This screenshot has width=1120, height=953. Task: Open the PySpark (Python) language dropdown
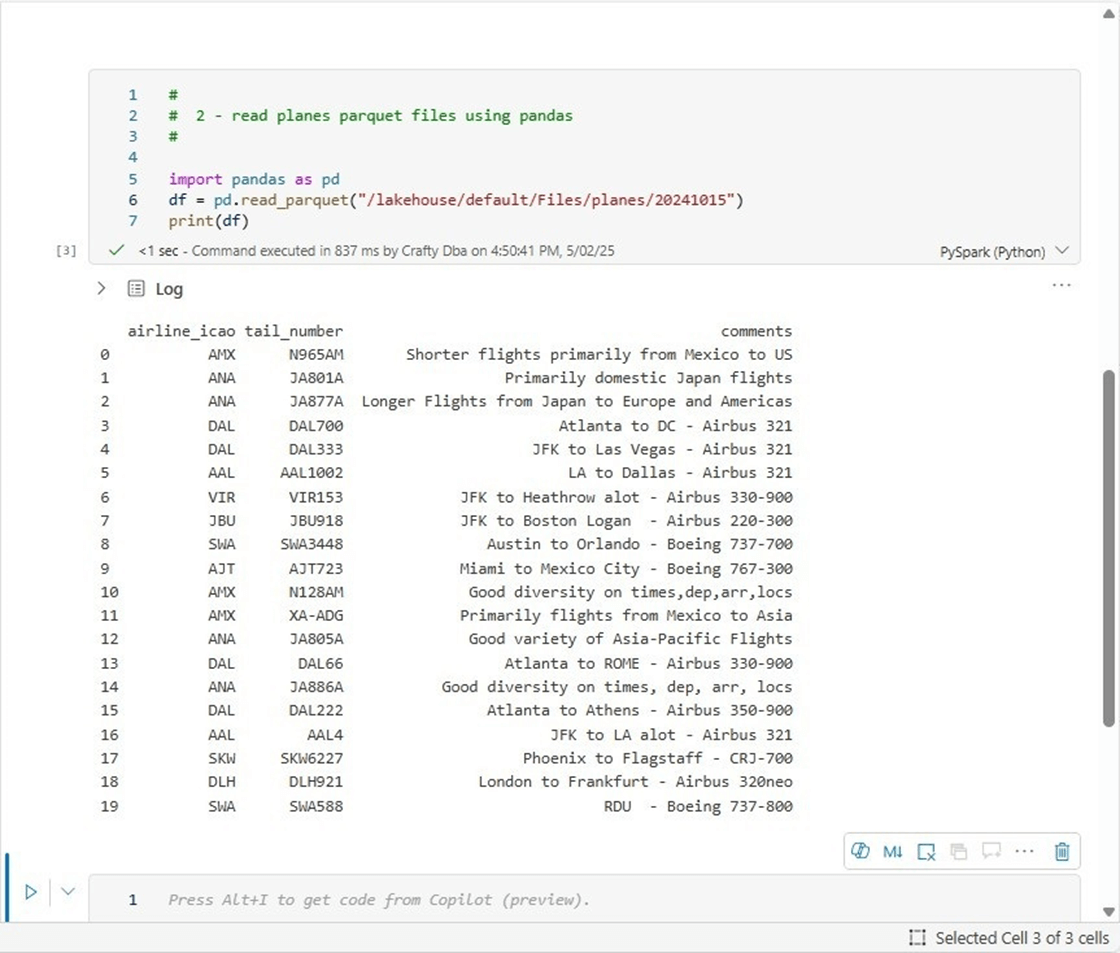[1004, 252]
